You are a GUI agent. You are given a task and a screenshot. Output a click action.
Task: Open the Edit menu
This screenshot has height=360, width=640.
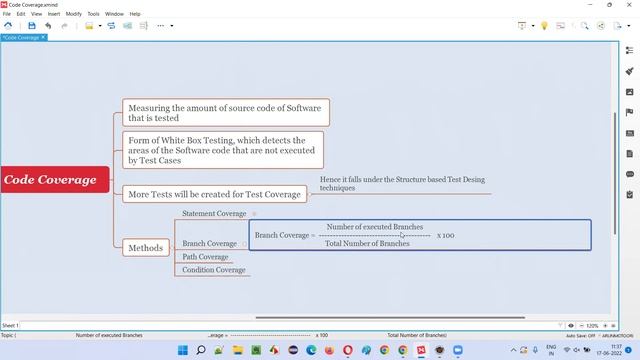click(21, 14)
